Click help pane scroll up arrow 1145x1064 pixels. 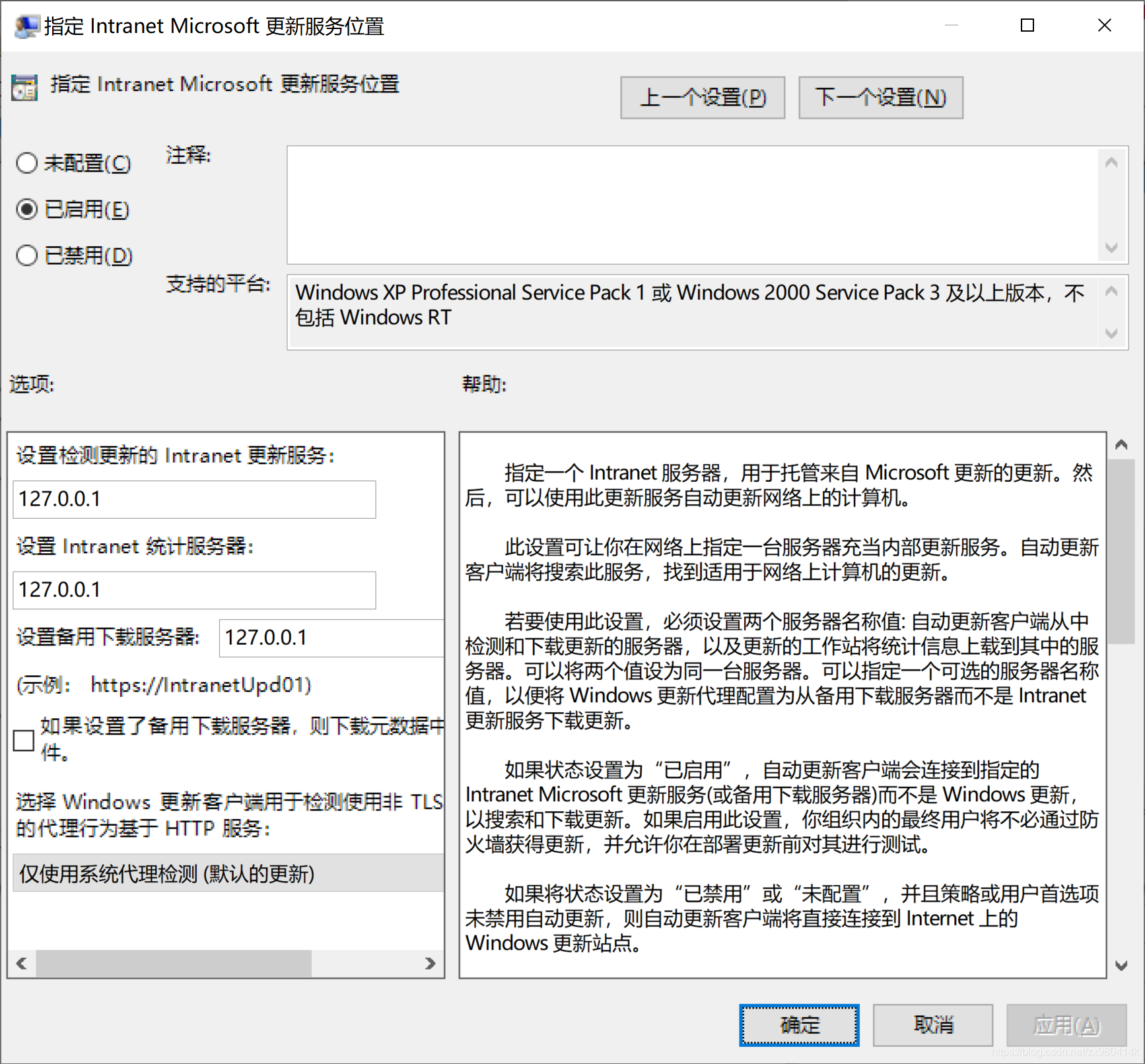click(1121, 444)
